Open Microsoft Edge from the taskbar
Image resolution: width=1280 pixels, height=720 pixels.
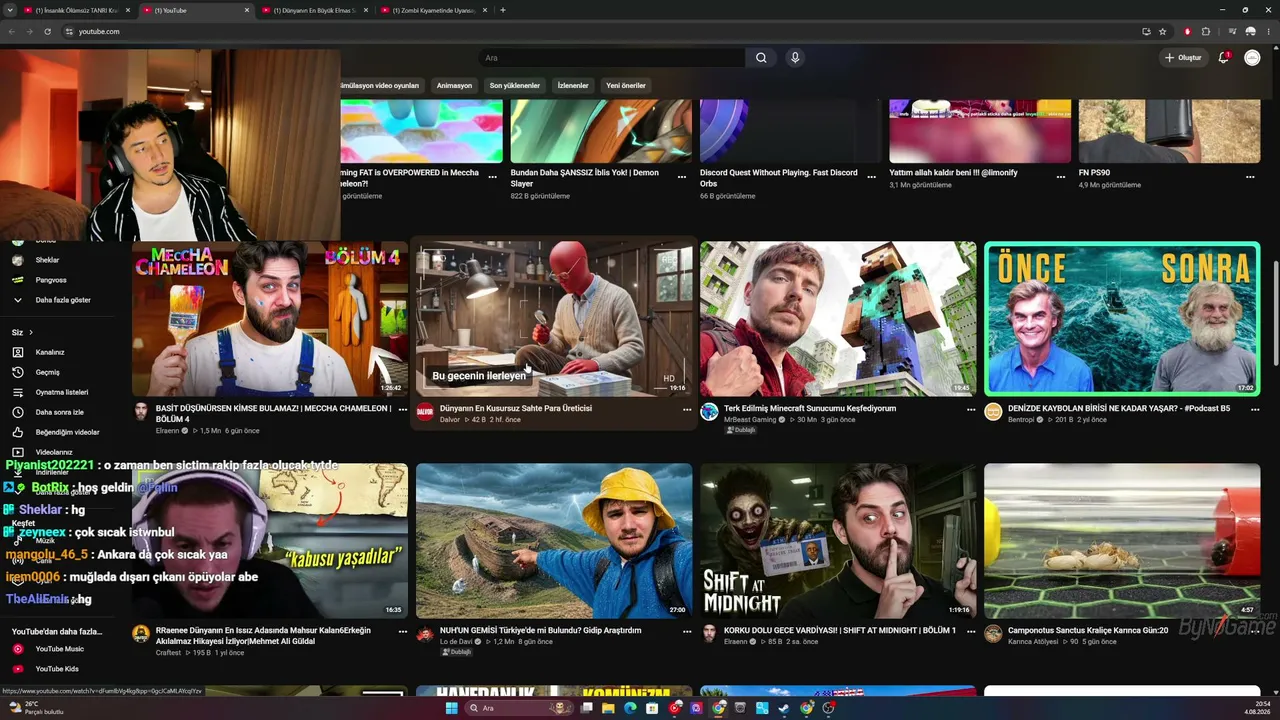[630, 708]
